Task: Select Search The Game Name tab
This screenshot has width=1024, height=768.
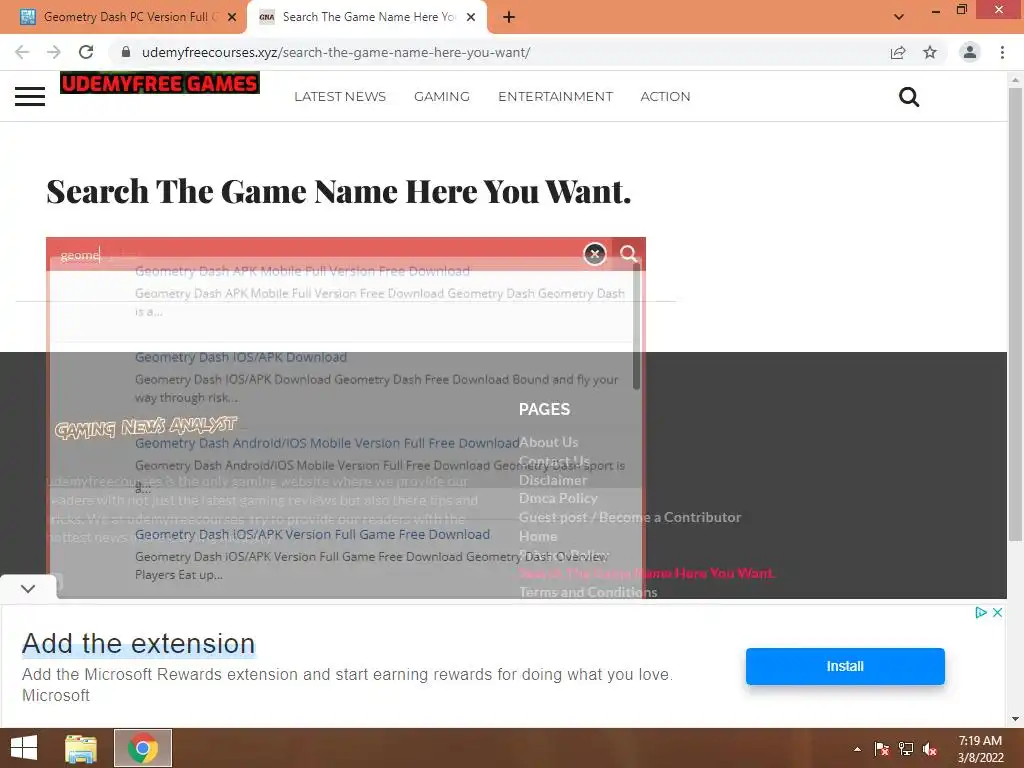Action: coord(367,18)
